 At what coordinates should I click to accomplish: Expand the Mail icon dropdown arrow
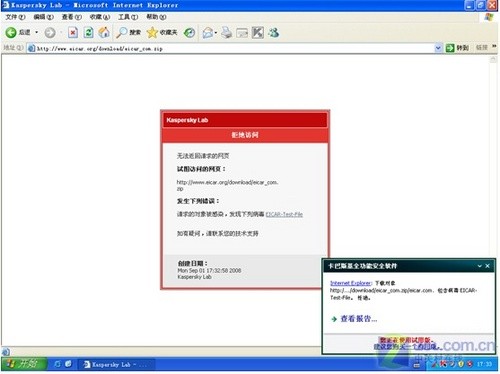tap(216, 33)
